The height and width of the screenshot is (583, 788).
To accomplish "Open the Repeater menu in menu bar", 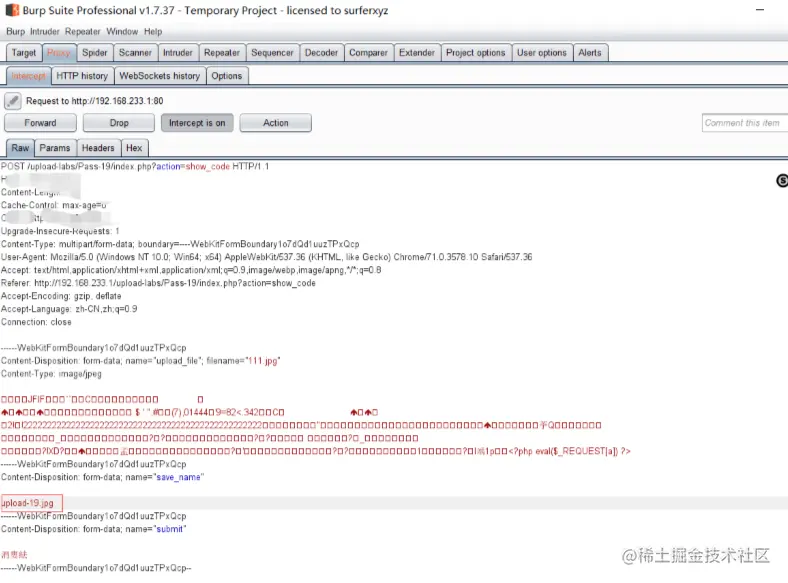I will point(82,32).
